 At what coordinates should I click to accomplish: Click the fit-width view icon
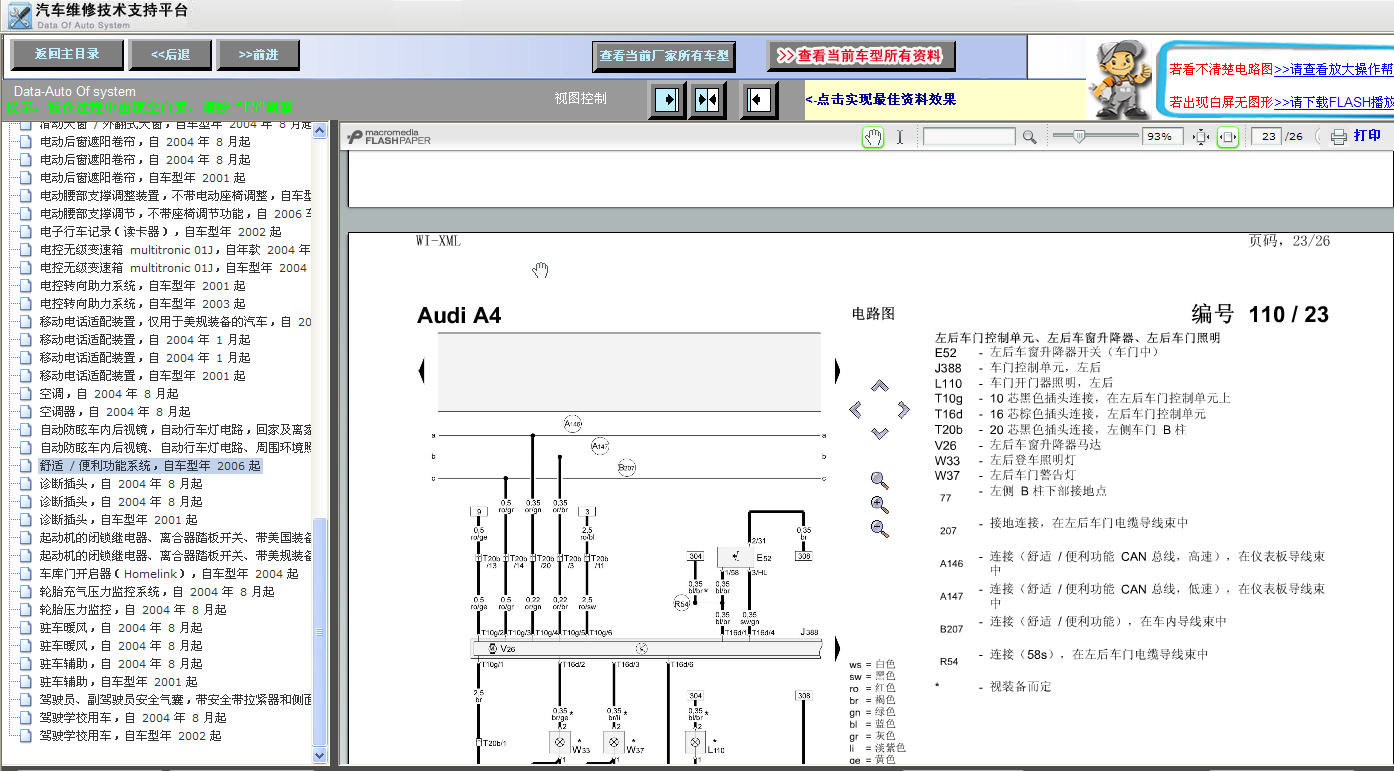coord(1228,137)
